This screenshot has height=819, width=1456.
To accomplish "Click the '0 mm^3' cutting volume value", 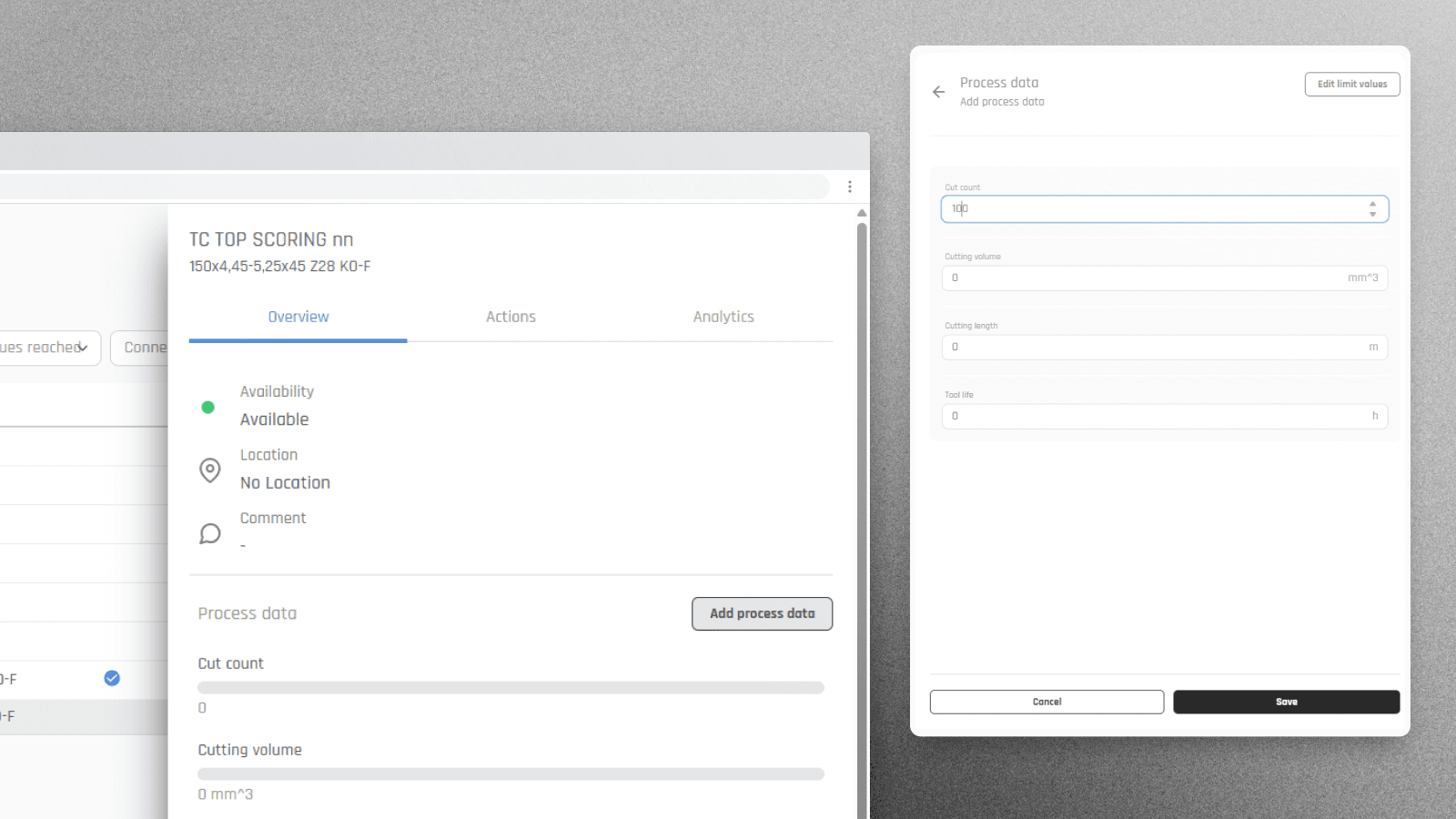I will (x=226, y=794).
